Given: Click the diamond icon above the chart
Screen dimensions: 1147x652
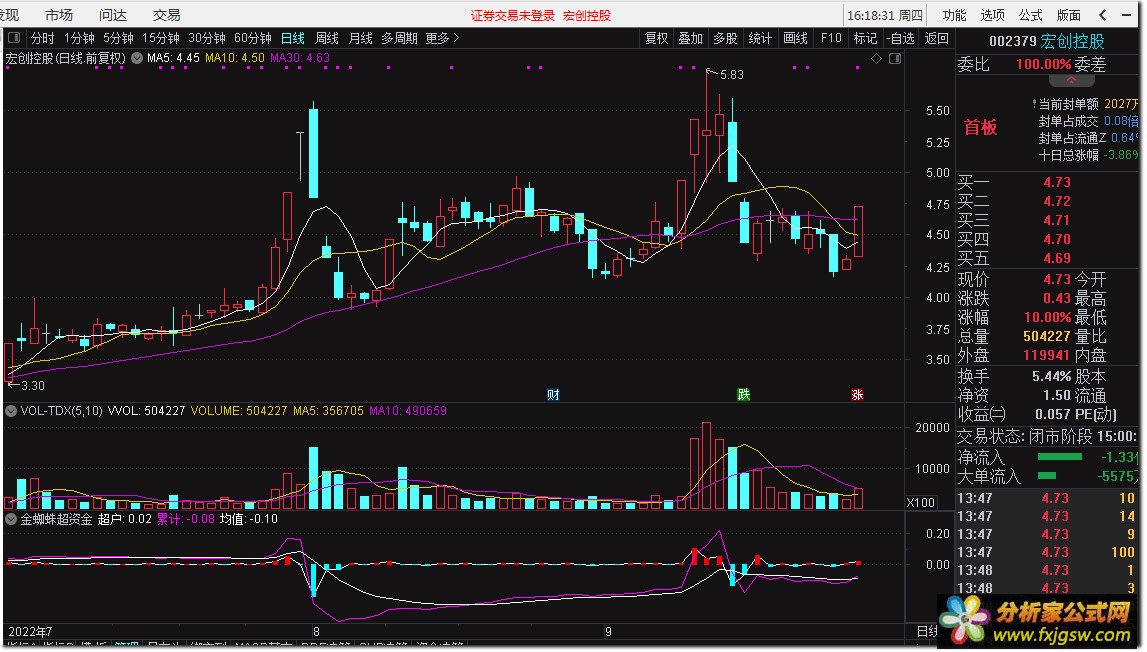Looking at the screenshot, I should pos(876,59).
